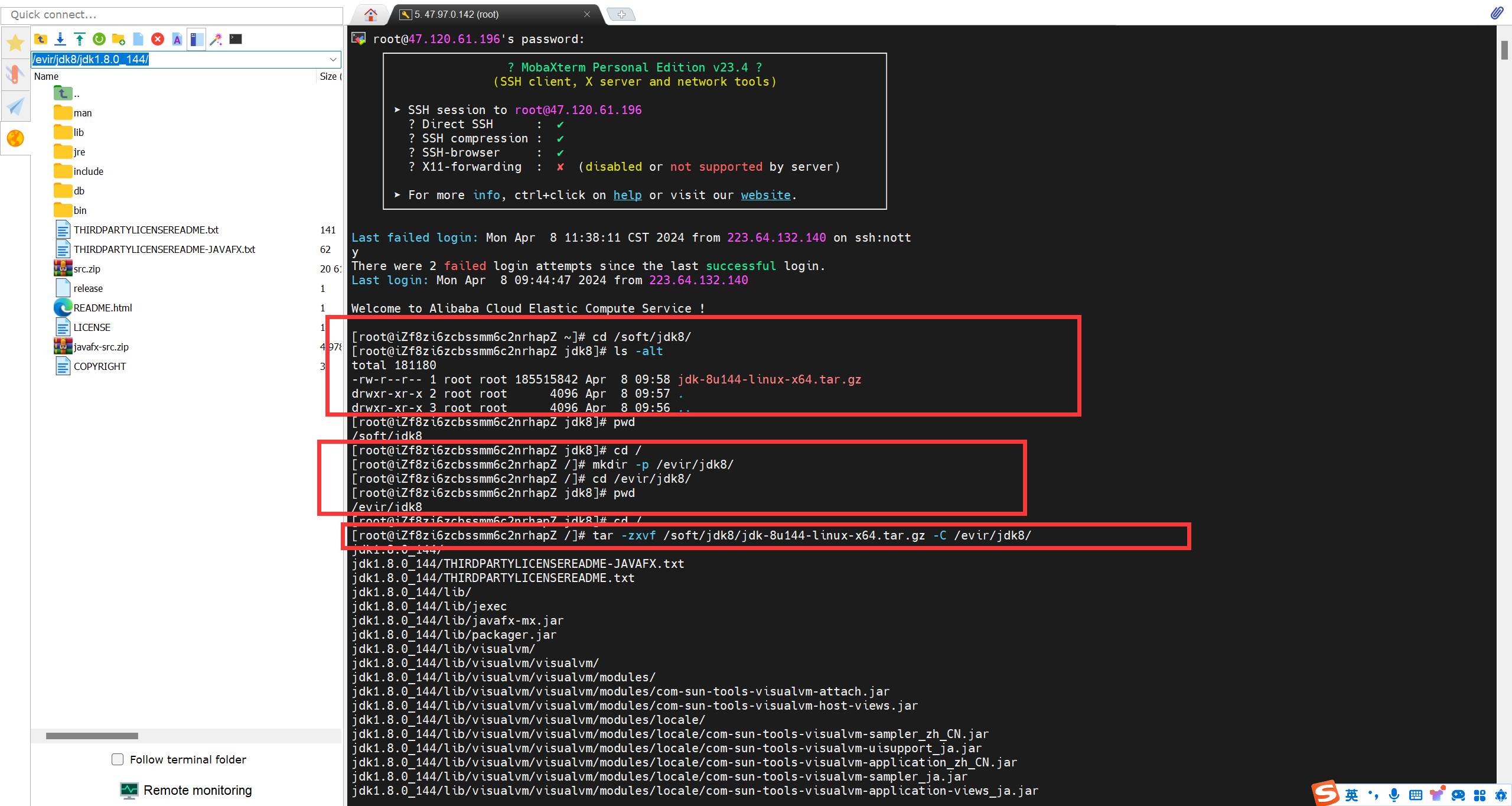The width and height of the screenshot is (1512, 806).
Task: Open the bin folder in file list
Action: coord(80,210)
